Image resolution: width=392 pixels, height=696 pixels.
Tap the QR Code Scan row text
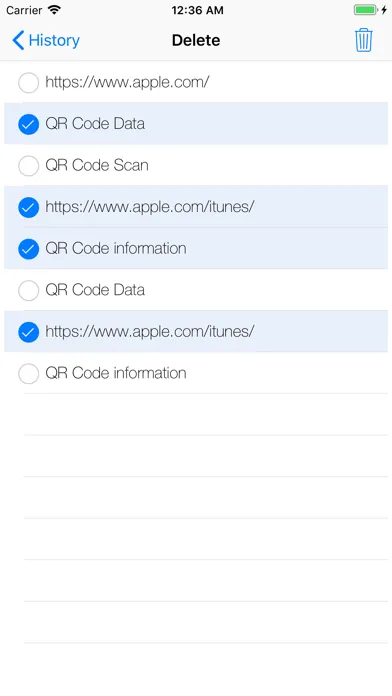coord(97,165)
